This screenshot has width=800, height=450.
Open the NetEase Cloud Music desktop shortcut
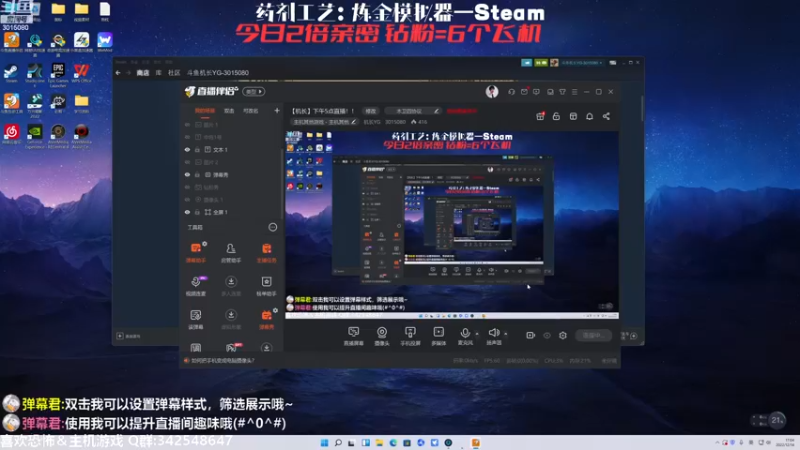tap(11, 135)
